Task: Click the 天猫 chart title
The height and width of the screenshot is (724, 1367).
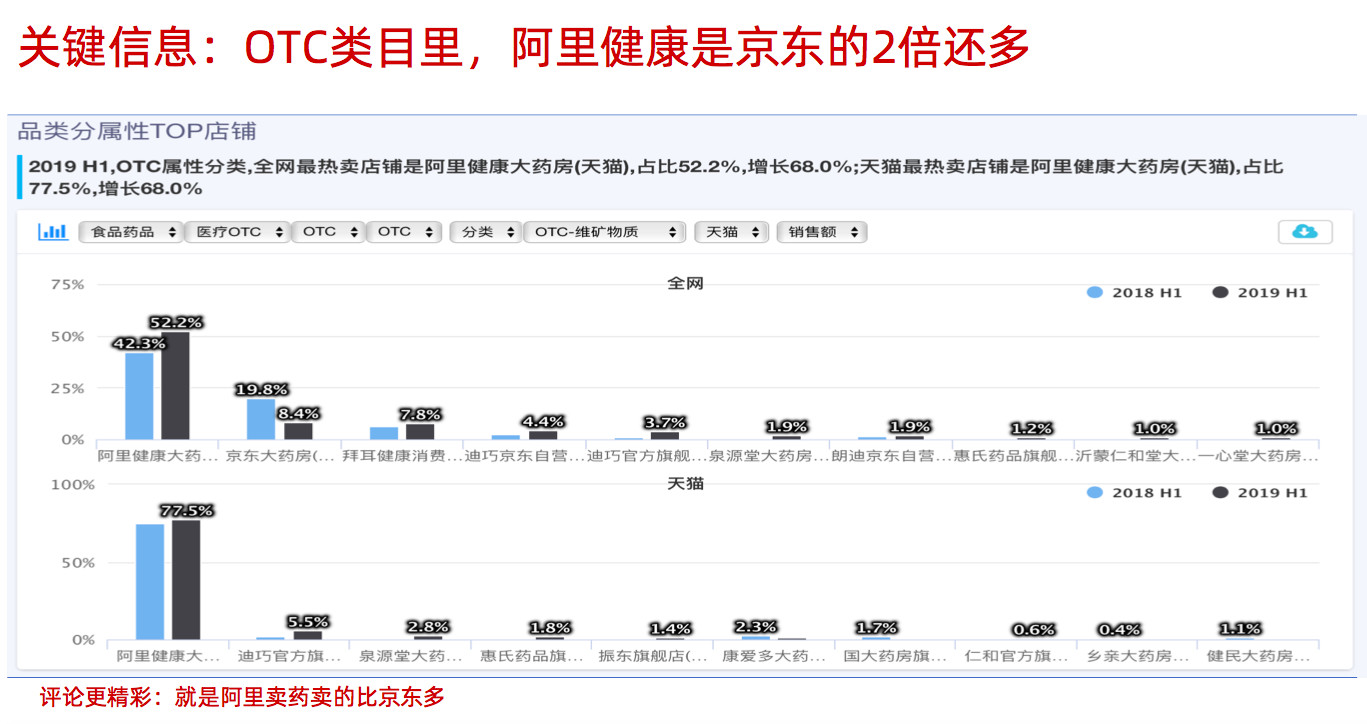Action: pos(686,483)
